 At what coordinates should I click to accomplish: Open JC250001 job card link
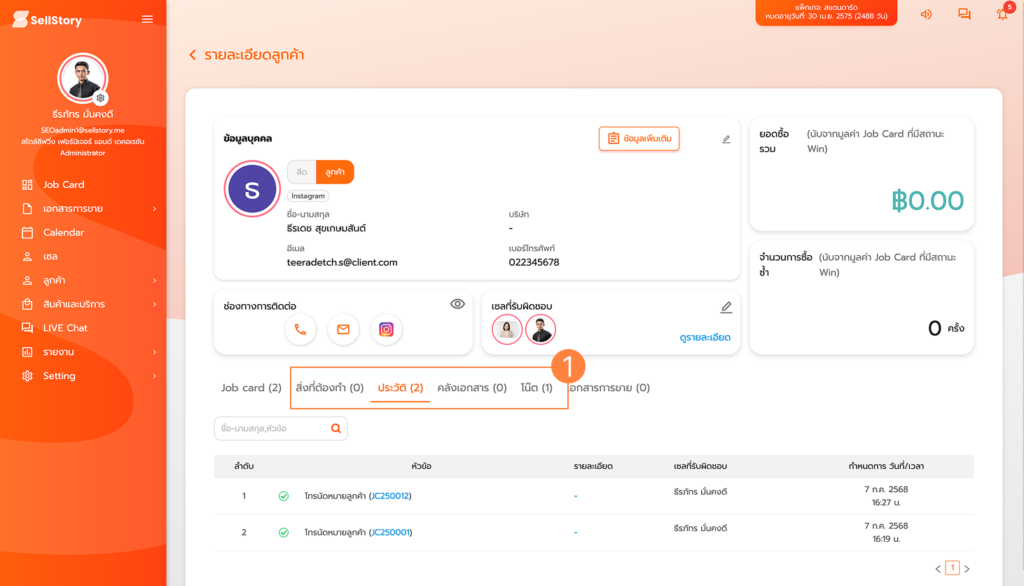pyautogui.click(x=391, y=532)
